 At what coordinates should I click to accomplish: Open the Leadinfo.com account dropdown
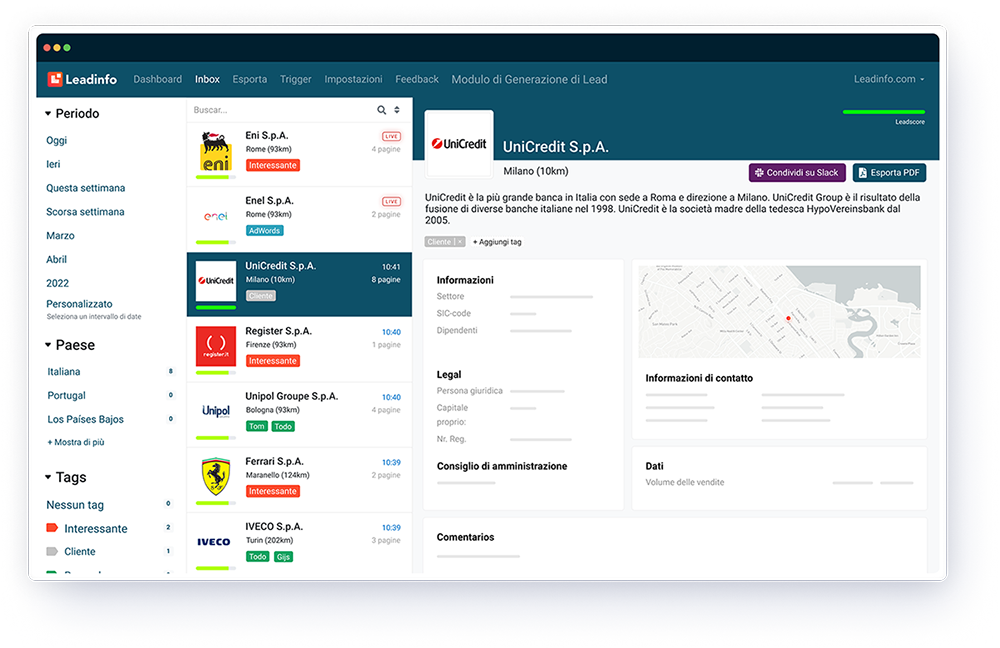(x=889, y=79)
